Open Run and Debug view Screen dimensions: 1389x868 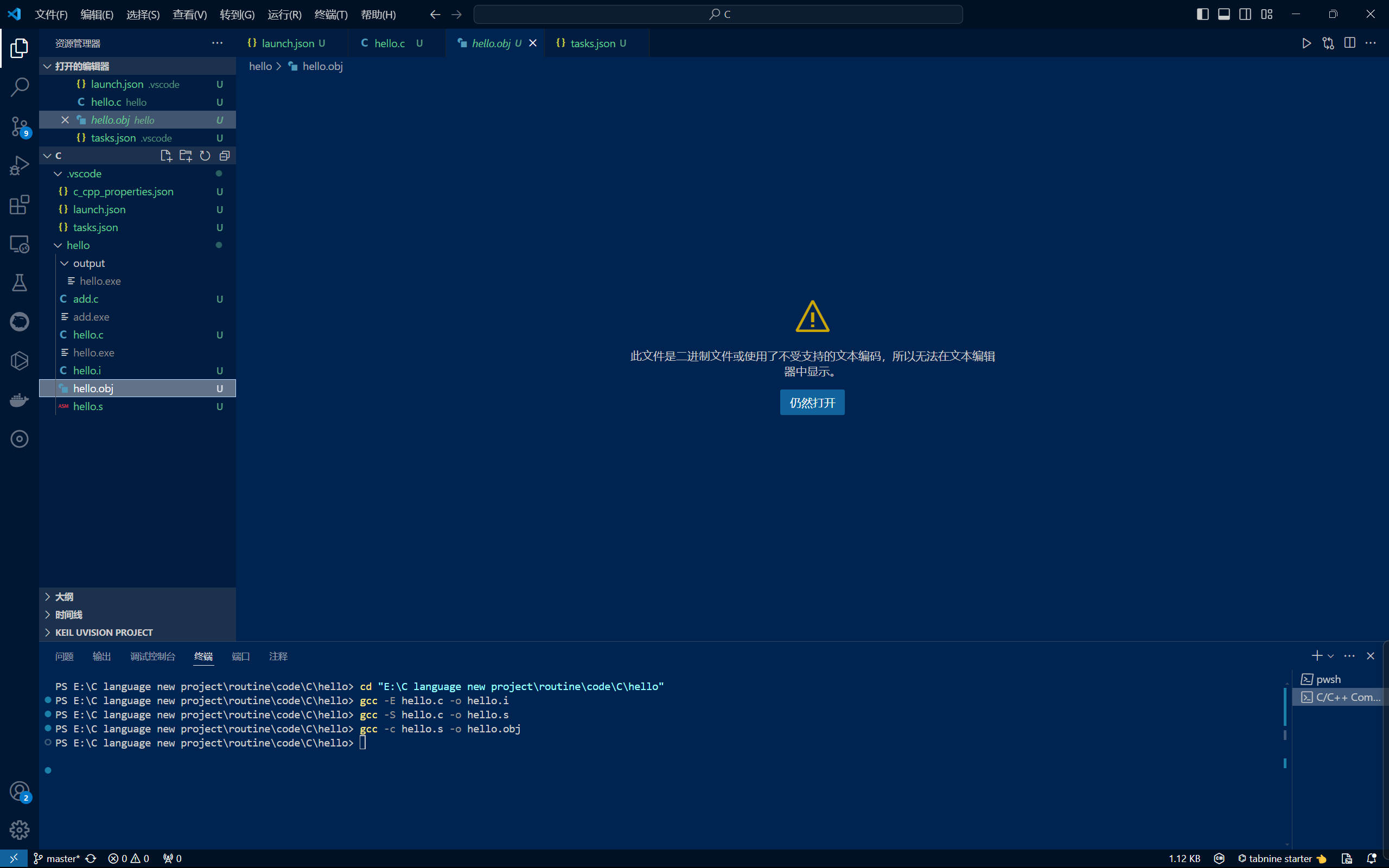[20, 165]
